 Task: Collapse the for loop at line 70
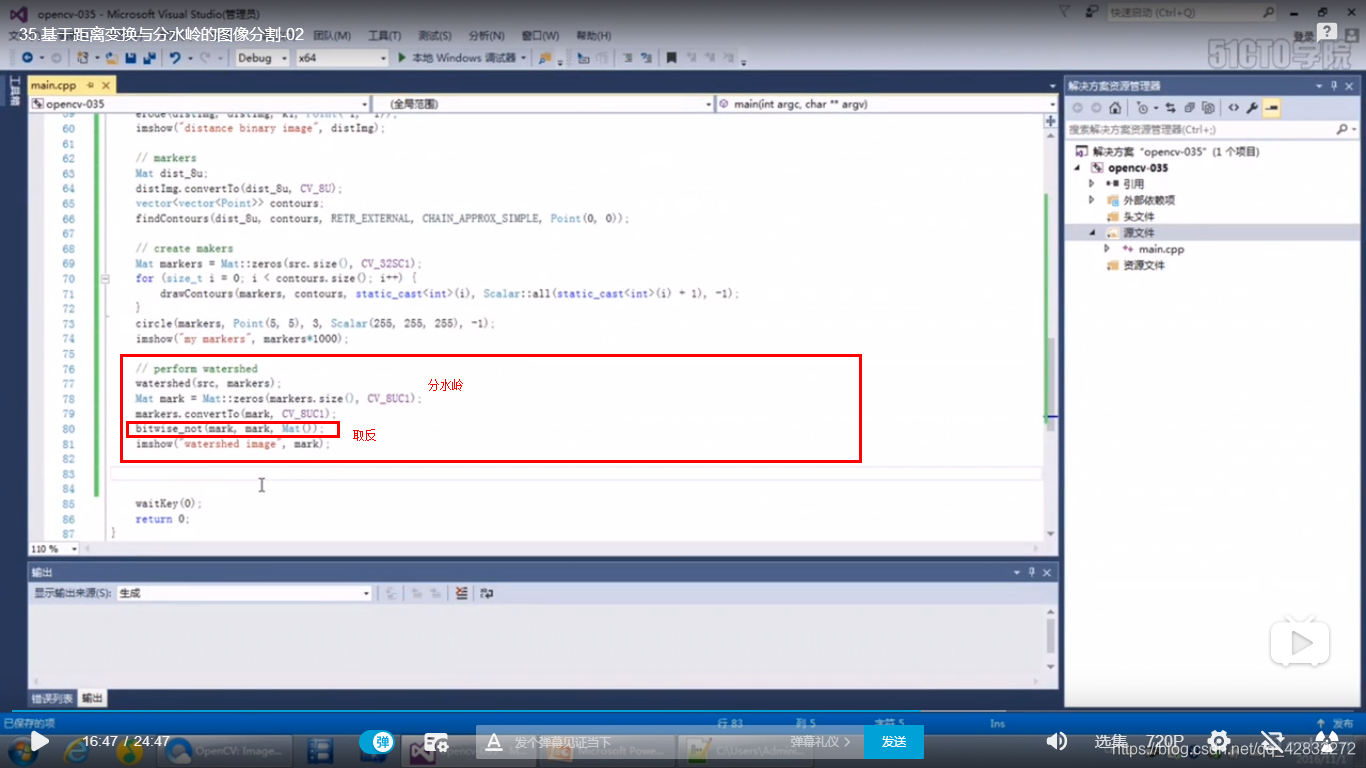pyautogui.click(x=105, y=279)
